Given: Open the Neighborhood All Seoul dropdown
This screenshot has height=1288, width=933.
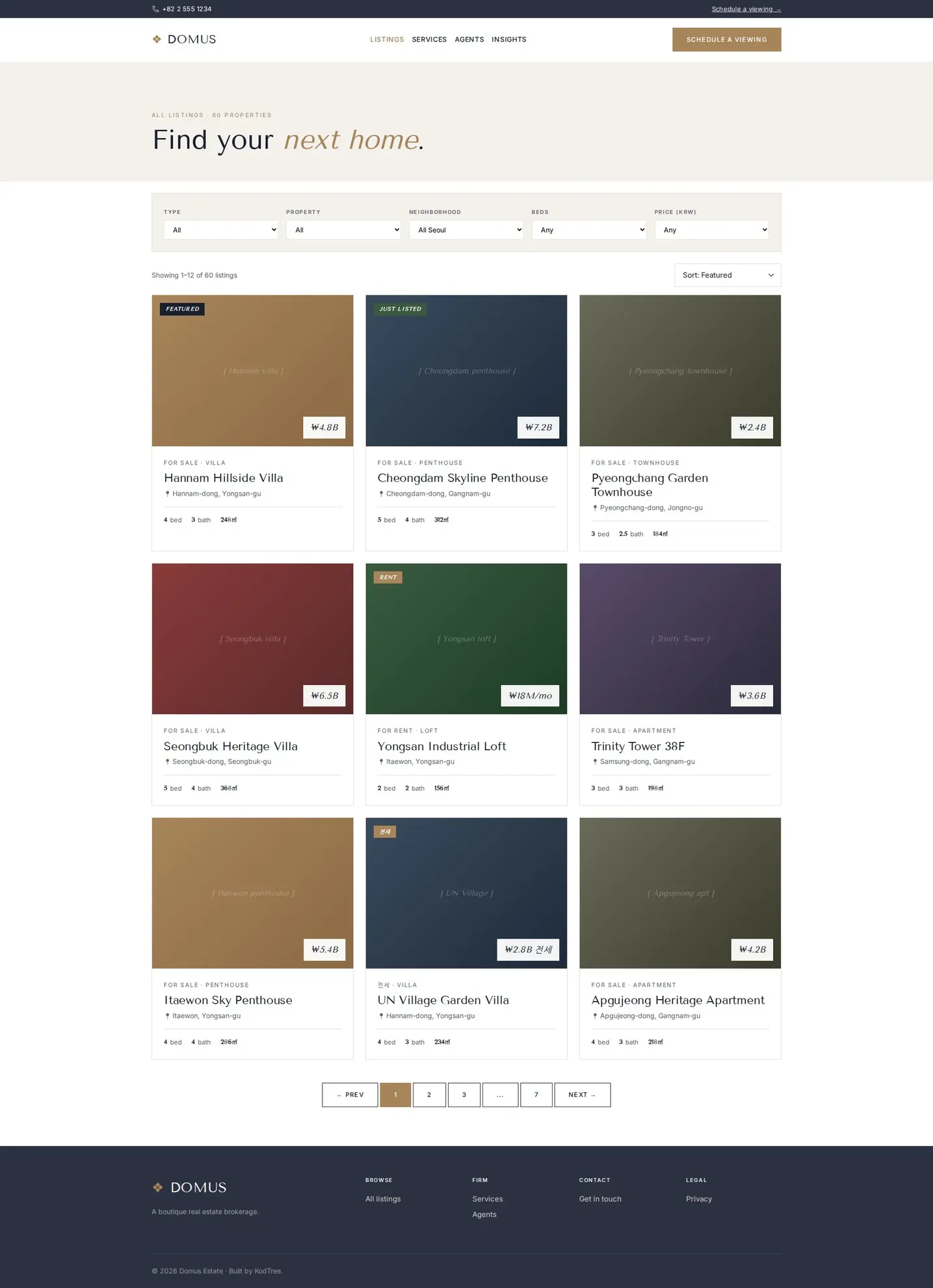Looking at the screenshot, I should (466, 230).
